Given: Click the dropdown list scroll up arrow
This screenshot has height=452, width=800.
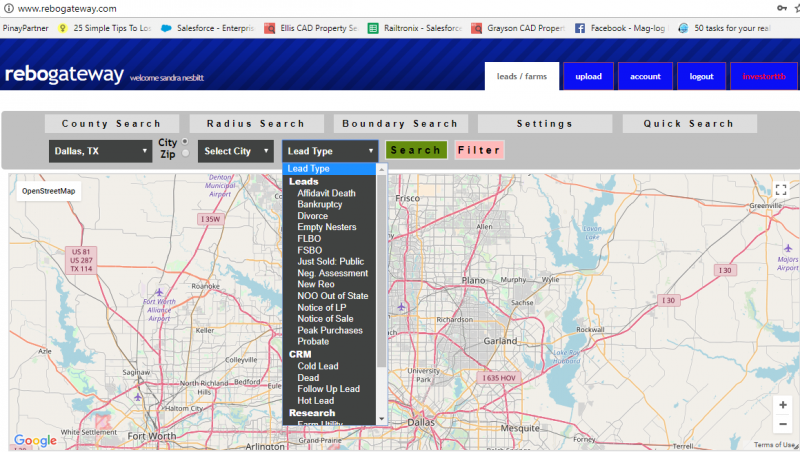Looking at the screenshot, I should [x=381, y=169].
